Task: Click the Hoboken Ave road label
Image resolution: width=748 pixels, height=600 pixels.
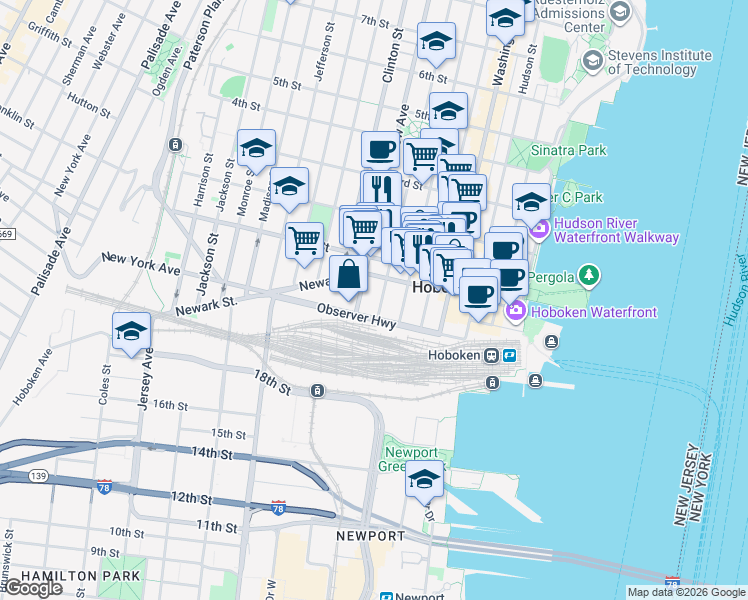Action: click(x=33, y=377)
